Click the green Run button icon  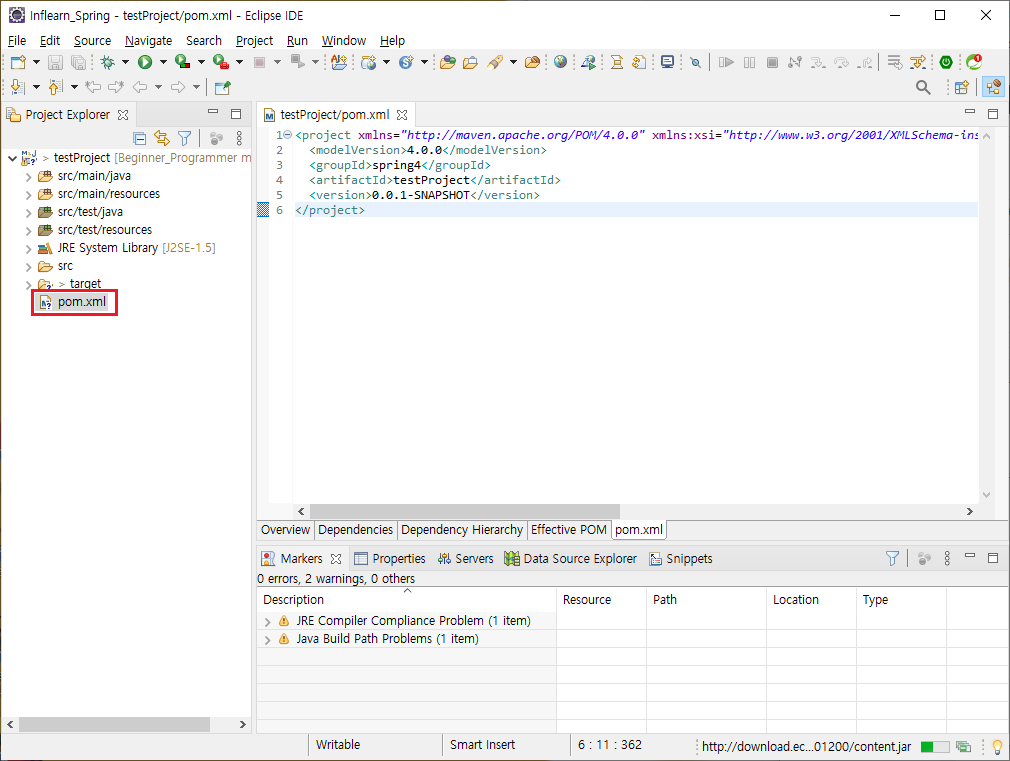click(x=145, y=63)
